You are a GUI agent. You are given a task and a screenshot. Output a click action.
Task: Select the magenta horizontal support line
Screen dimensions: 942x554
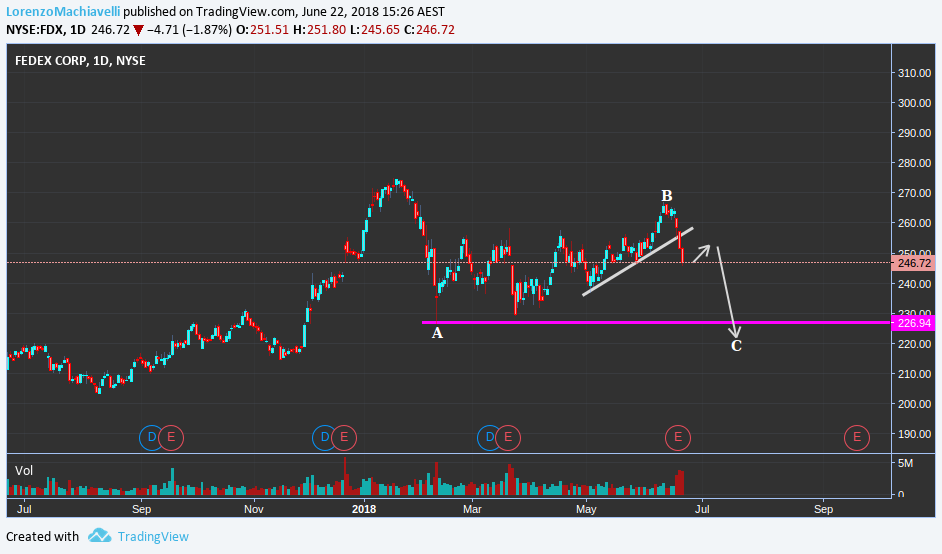click(657, 323)
